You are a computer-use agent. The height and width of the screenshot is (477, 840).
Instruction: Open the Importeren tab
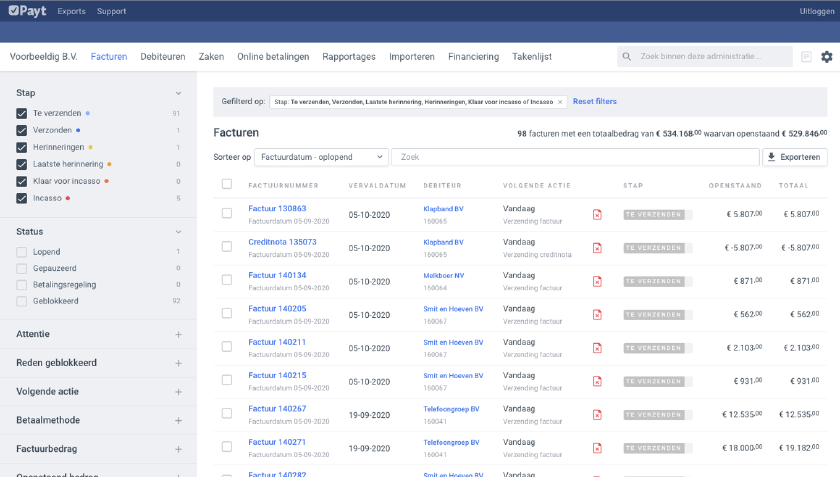411,57
